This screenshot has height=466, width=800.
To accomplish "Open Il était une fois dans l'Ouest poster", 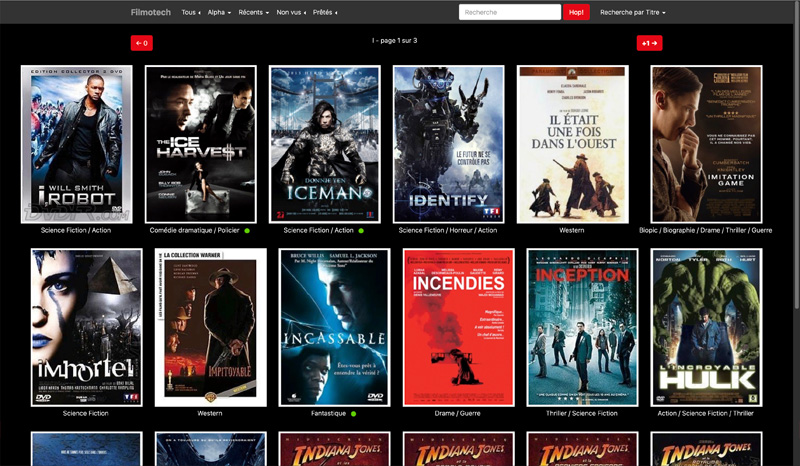I will [x=572, y=144].
